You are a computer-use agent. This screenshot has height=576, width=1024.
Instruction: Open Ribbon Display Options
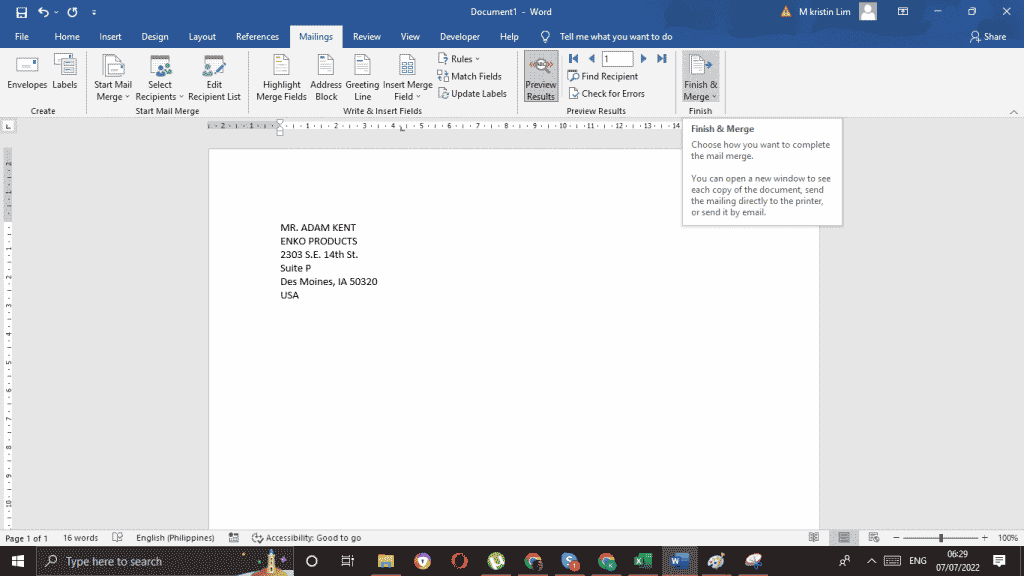coord(903,12)
